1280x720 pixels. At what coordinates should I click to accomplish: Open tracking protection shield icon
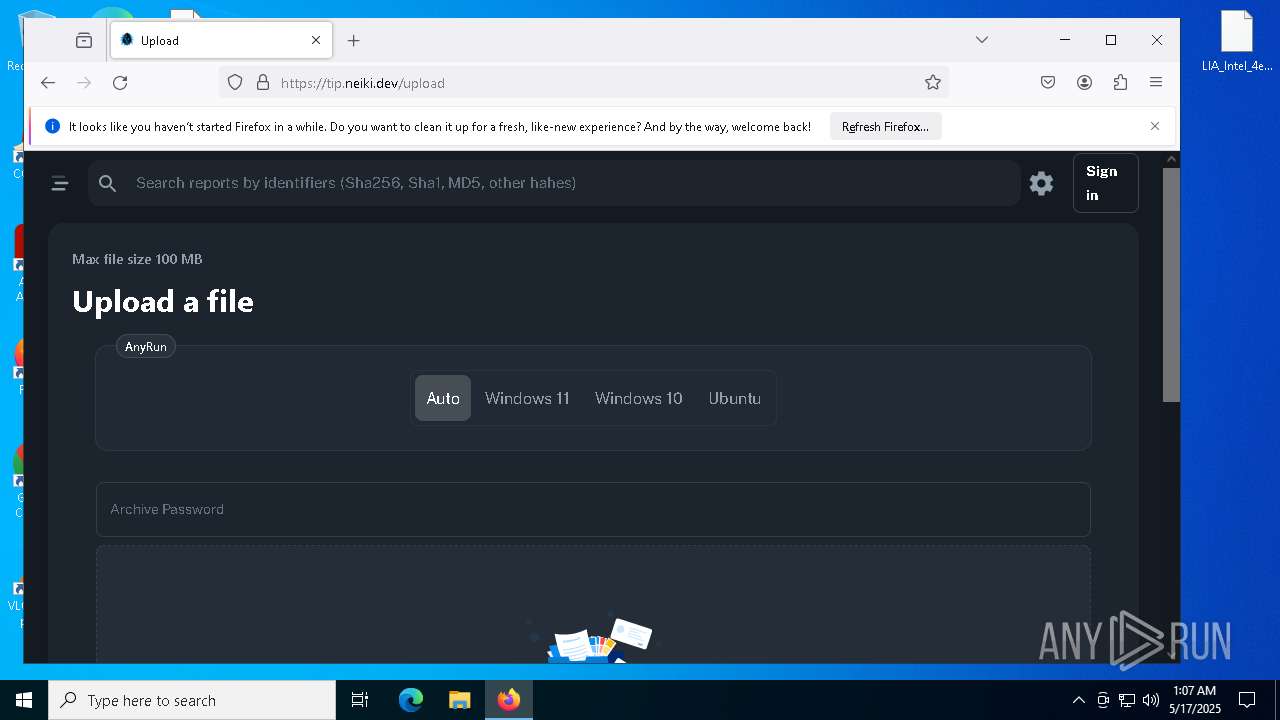(x=235, y=83)
